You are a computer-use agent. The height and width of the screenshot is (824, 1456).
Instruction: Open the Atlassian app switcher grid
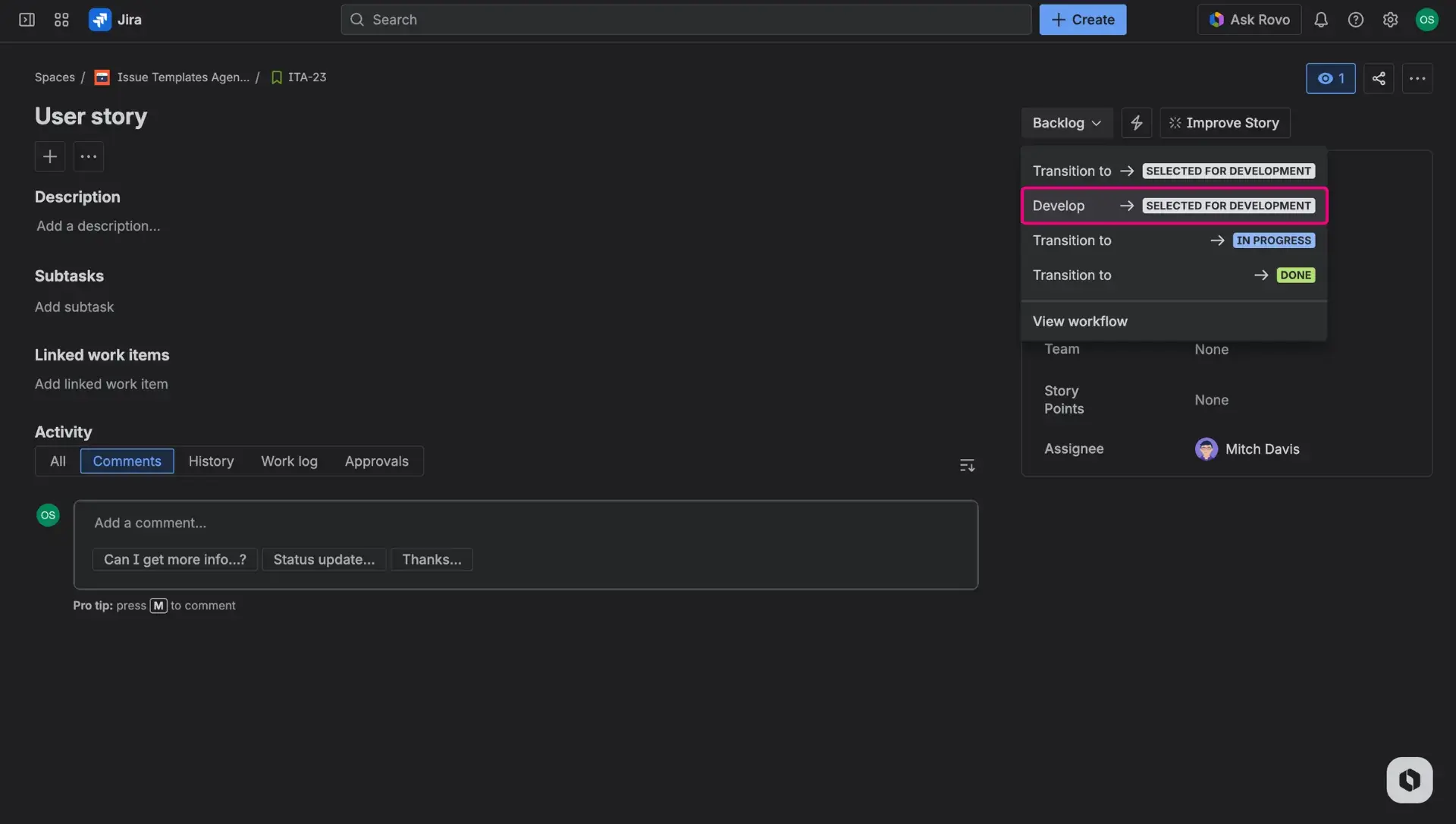pyautogui.click(x=61, y=19)
